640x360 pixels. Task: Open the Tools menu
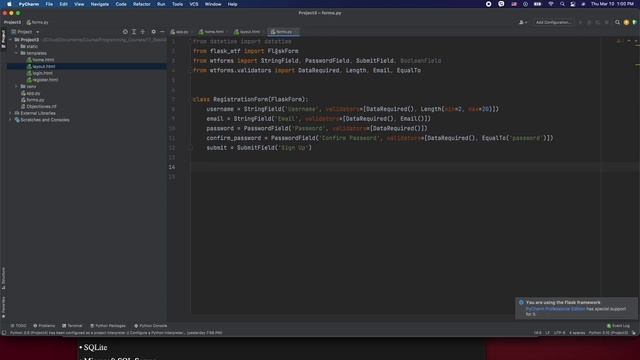tap(177, 4)
